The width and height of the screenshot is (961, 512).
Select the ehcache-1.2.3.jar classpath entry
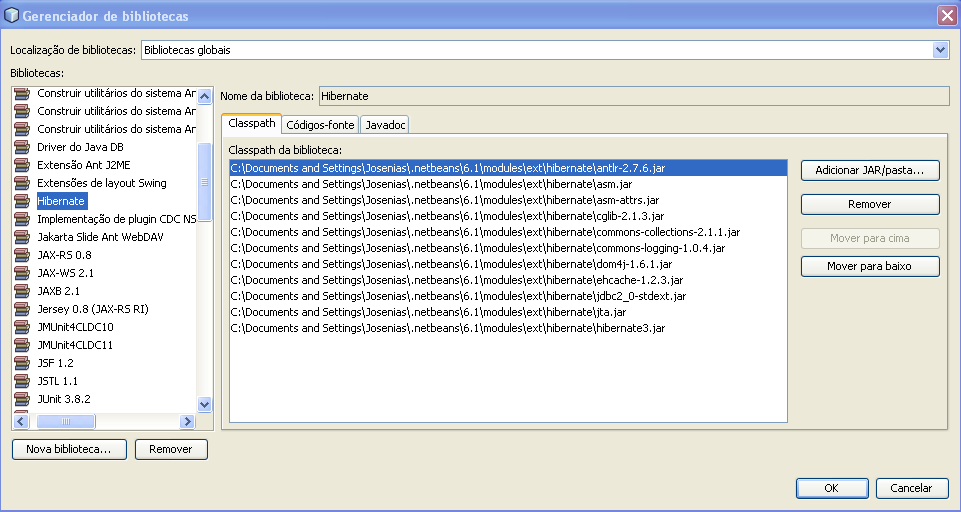pos(456,280)
